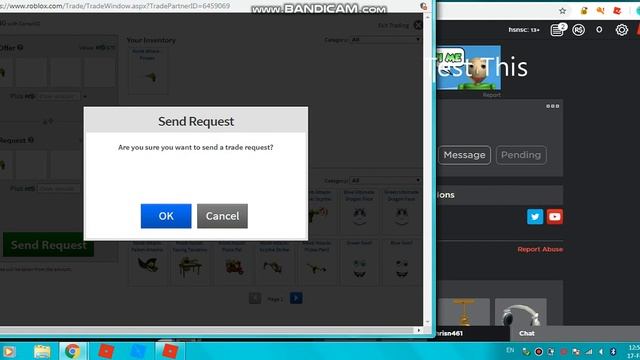Image resolution: width=640 pixels, height=360 pixels.
Task: Open the three-dots profile options menu
Action: 553,106
